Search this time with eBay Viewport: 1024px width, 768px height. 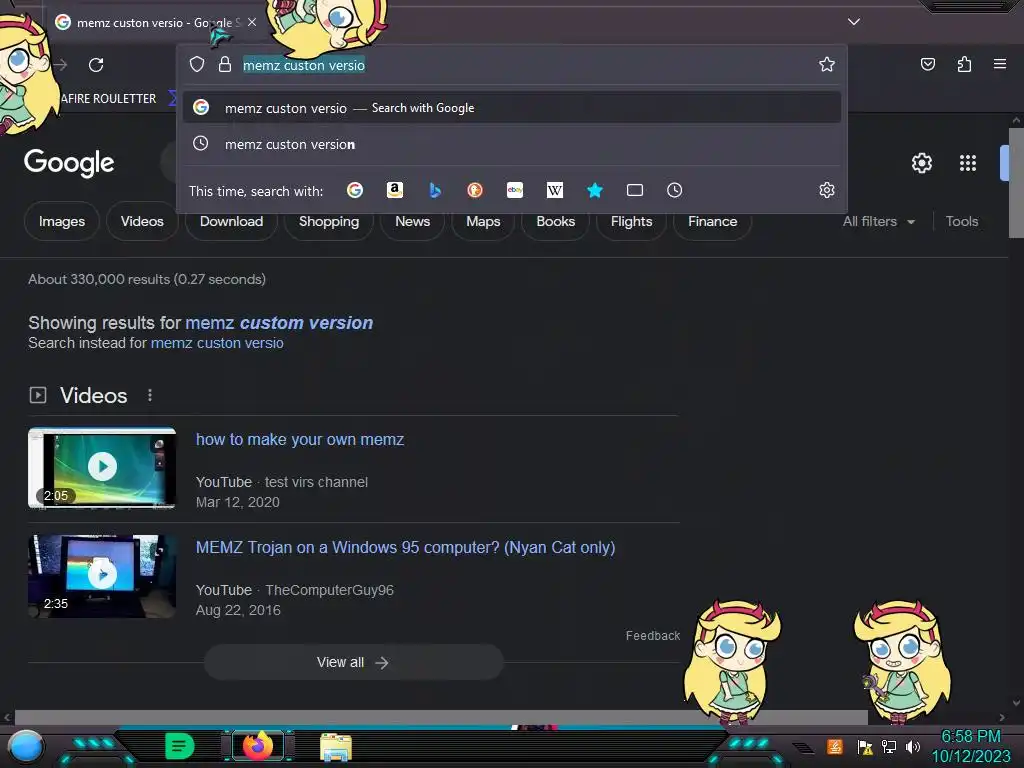515,190
